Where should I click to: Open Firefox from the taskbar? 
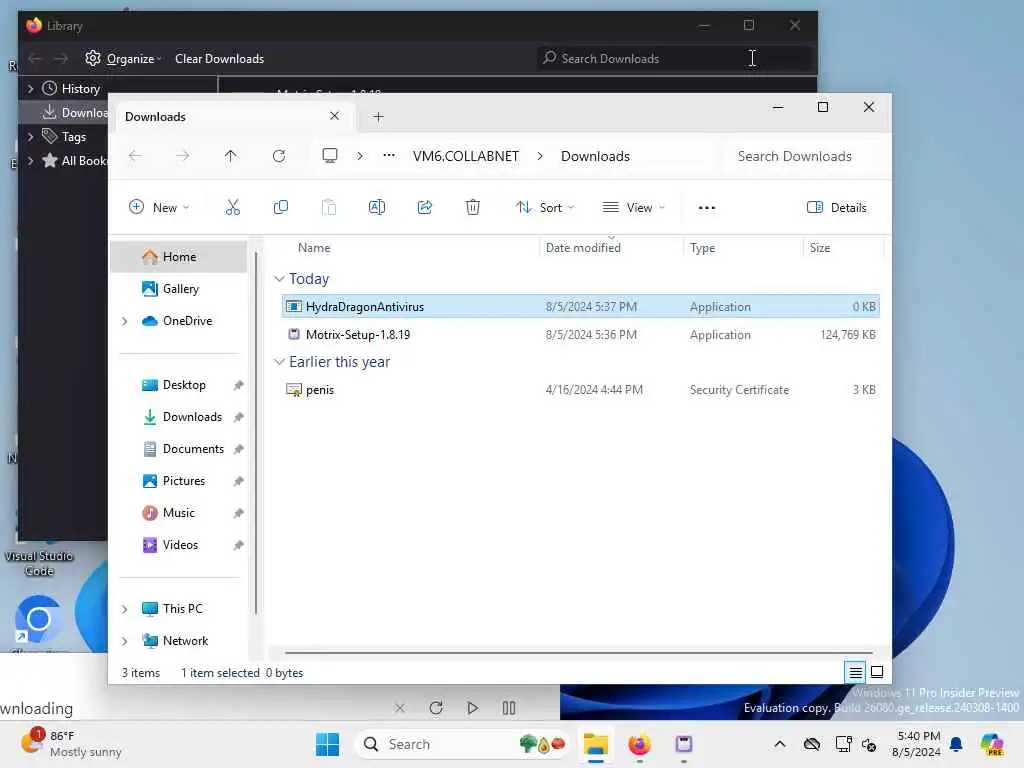coord(639,744)
